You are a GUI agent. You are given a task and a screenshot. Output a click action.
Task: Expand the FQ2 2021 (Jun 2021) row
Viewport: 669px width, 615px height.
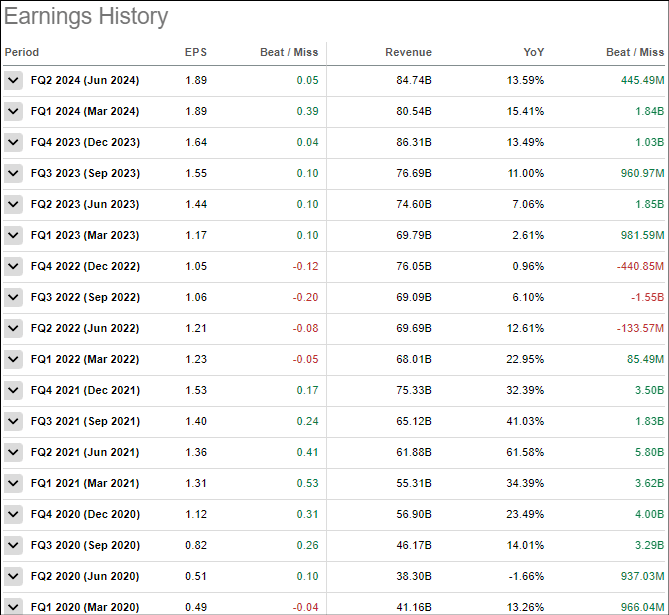[x=13, y=453]
